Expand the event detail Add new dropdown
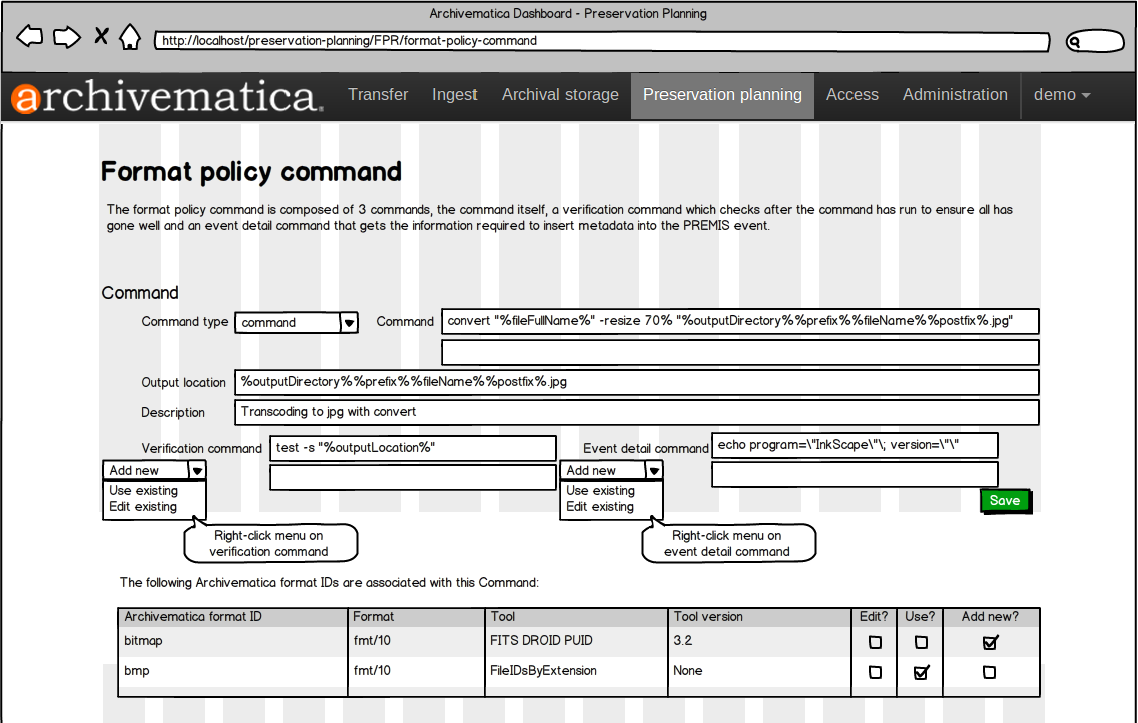1138x723 pixels. coord(654,470)
